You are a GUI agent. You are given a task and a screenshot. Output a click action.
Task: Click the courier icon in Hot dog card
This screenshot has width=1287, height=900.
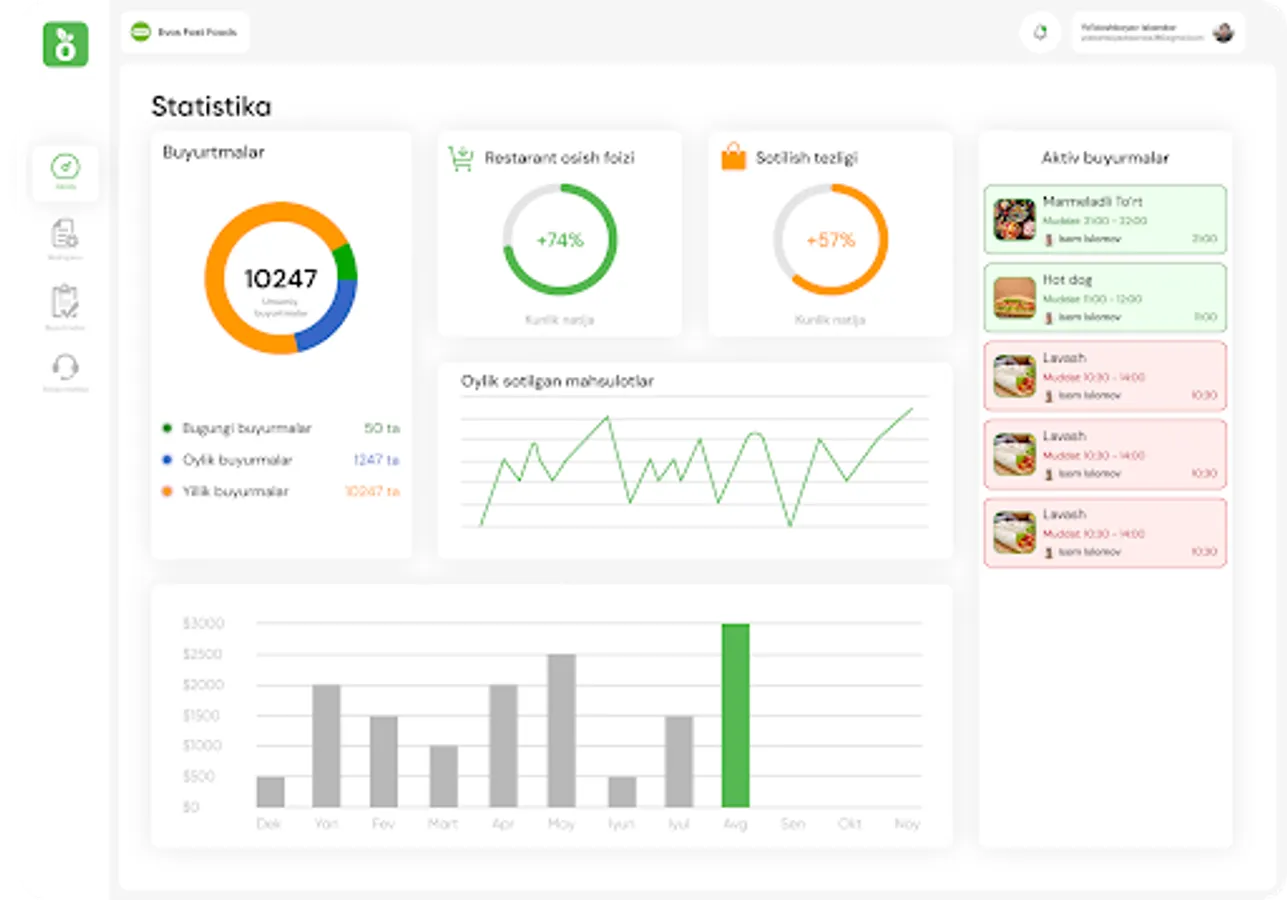(1049, 317)
